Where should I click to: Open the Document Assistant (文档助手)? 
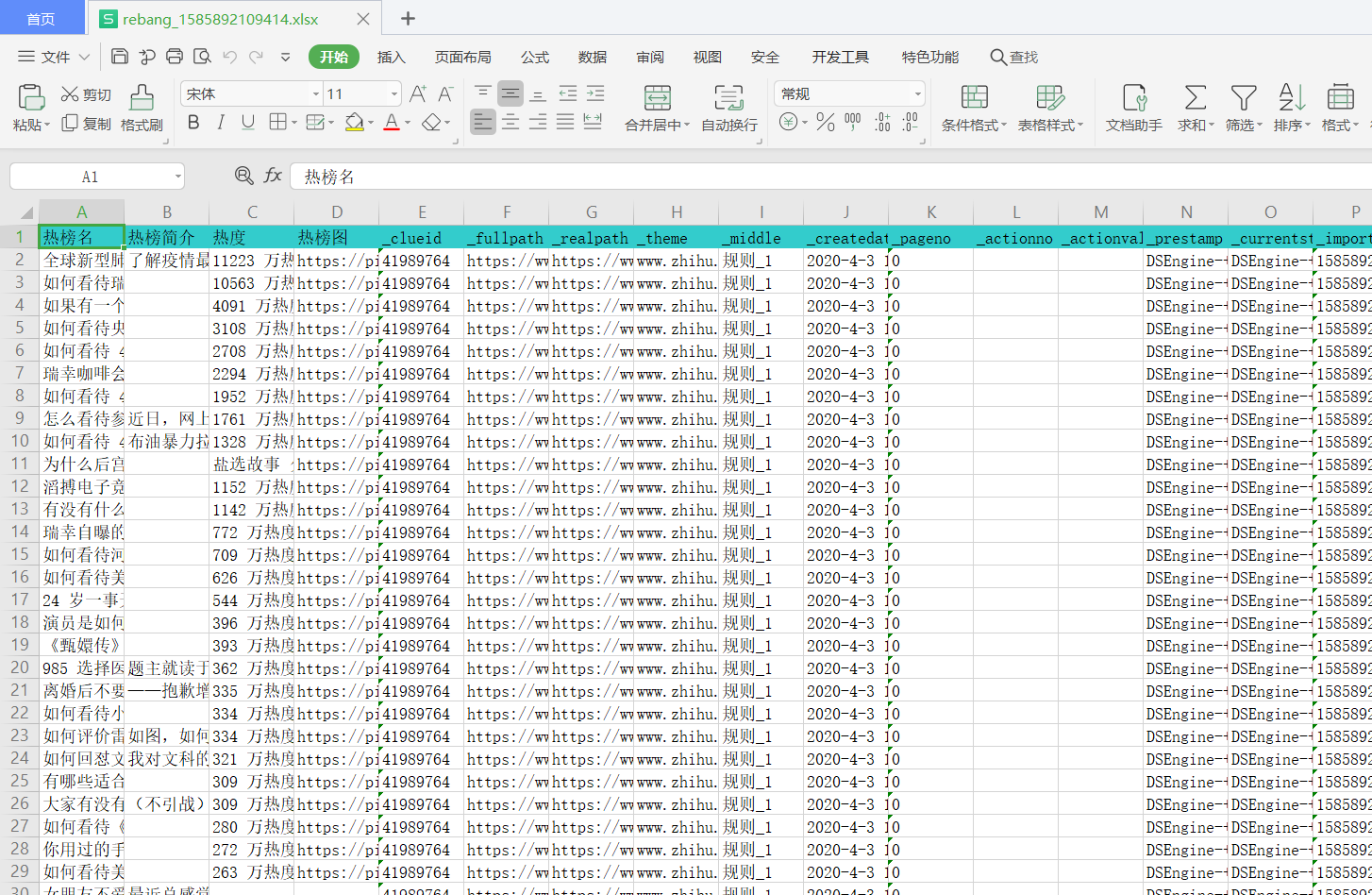click(x=1134, y=109)
